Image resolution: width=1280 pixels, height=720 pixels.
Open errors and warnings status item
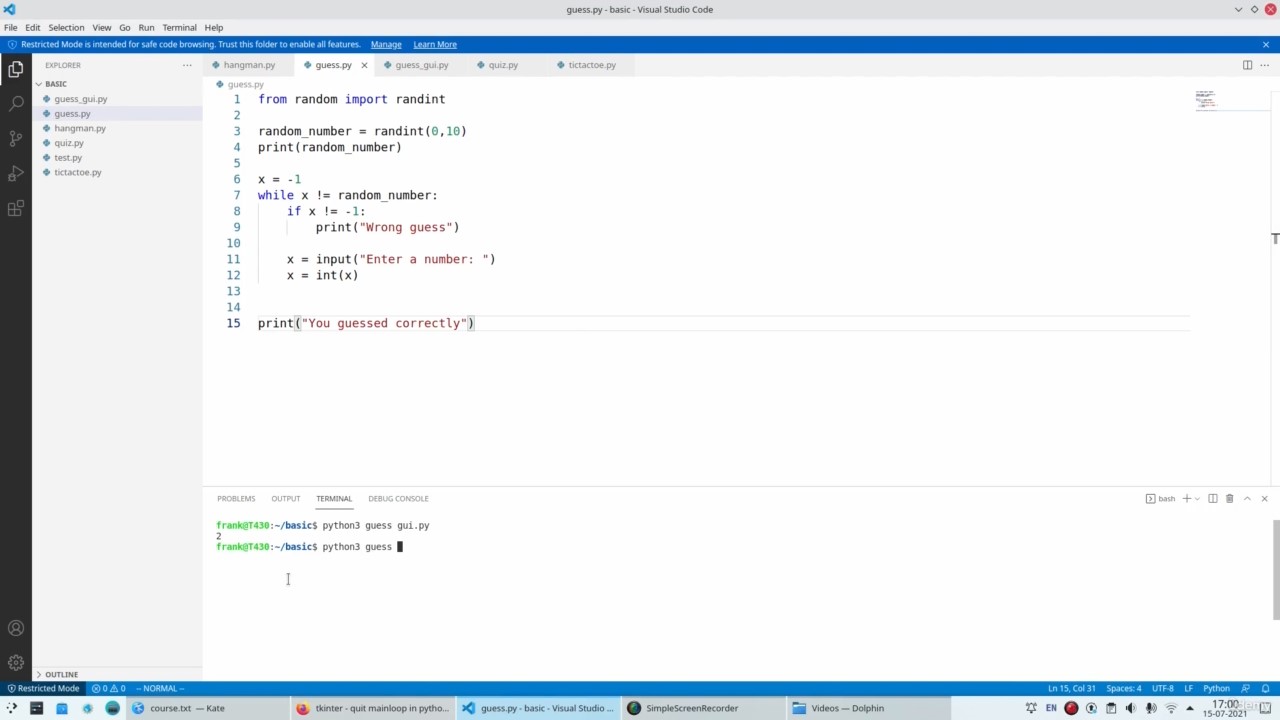coord(108,688)
